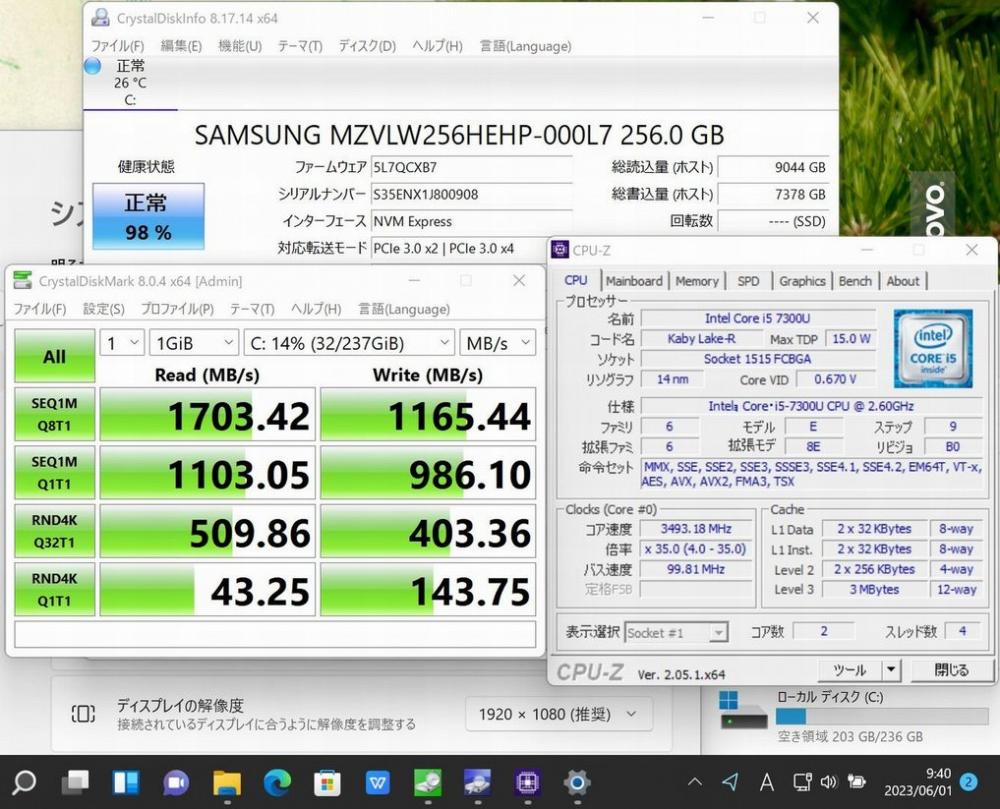This screenshot has height=809, width=1000.
Task: Switch to the SPD tab in CPU-Z
Action: tap(748, 281)
